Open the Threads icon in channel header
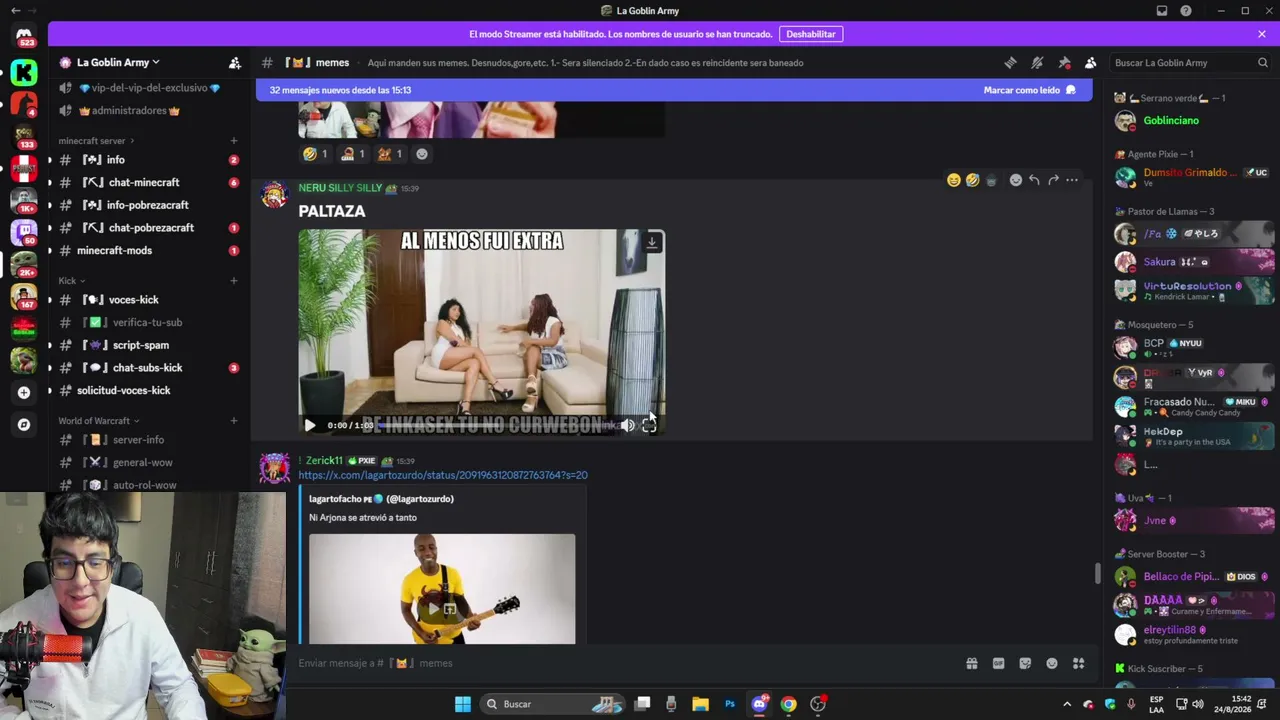Screen dimensions: 1280x720 pos(1010,63)
